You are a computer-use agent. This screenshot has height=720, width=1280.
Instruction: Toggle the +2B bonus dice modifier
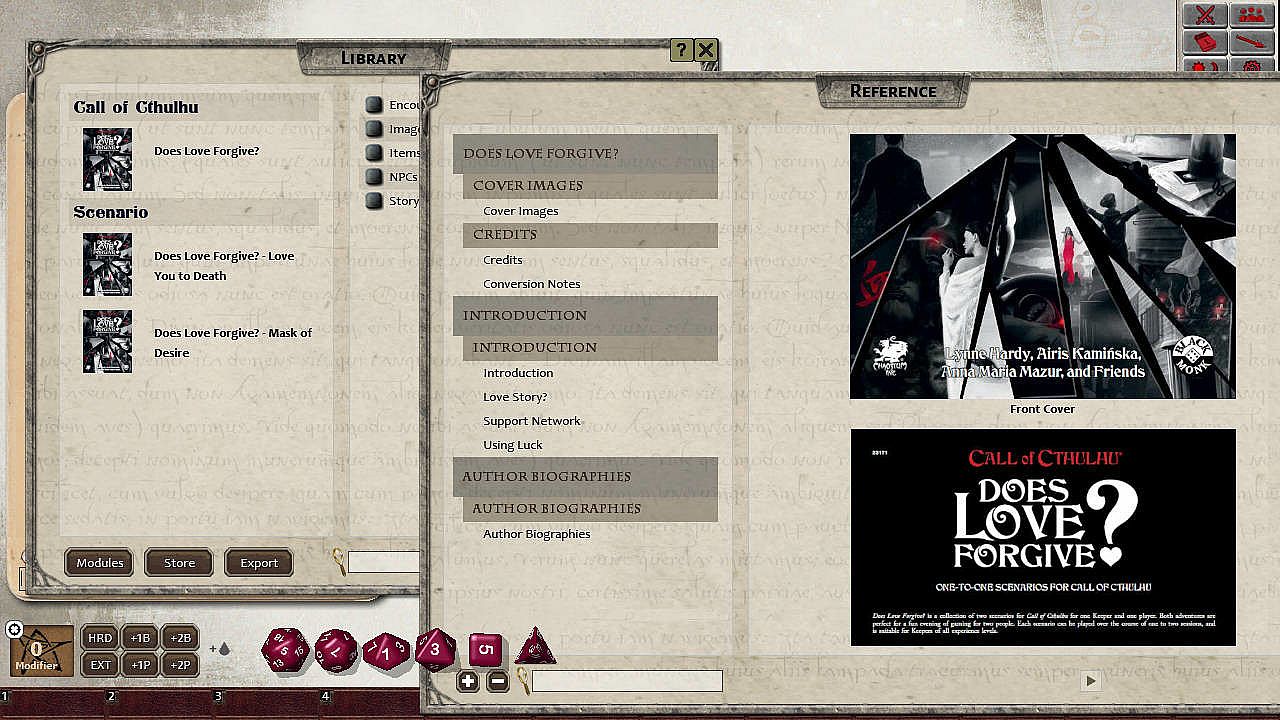tap(181, 638)
